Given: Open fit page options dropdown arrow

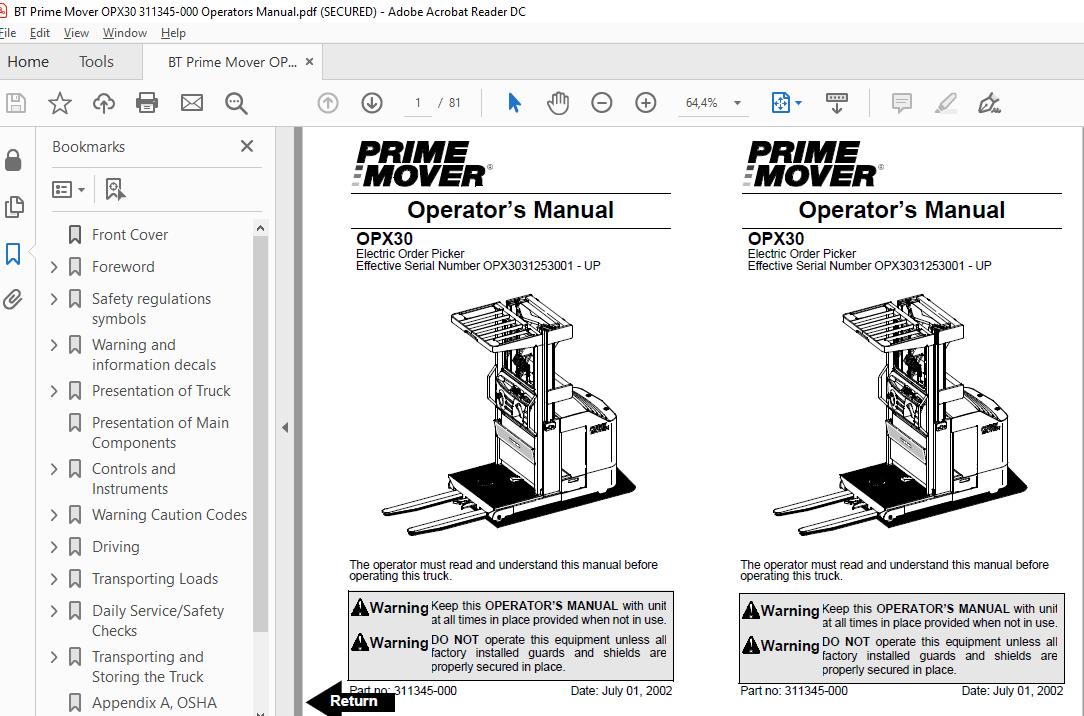Looking at the screenshot, I should (x=798, y=103).
